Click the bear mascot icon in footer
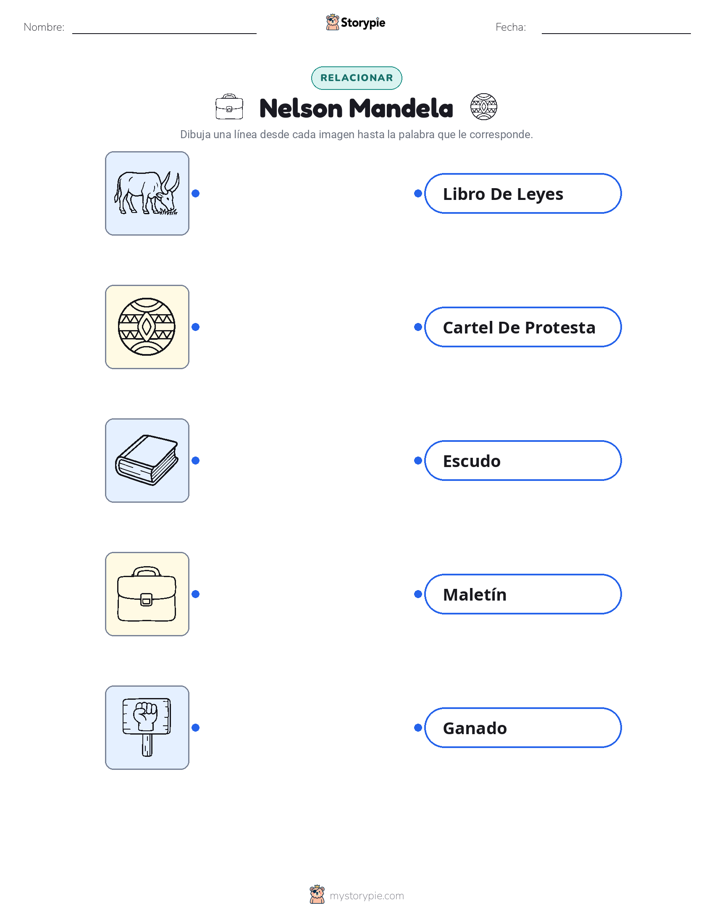The width and height of the screenshot is (714, 924). click(317, 895)
